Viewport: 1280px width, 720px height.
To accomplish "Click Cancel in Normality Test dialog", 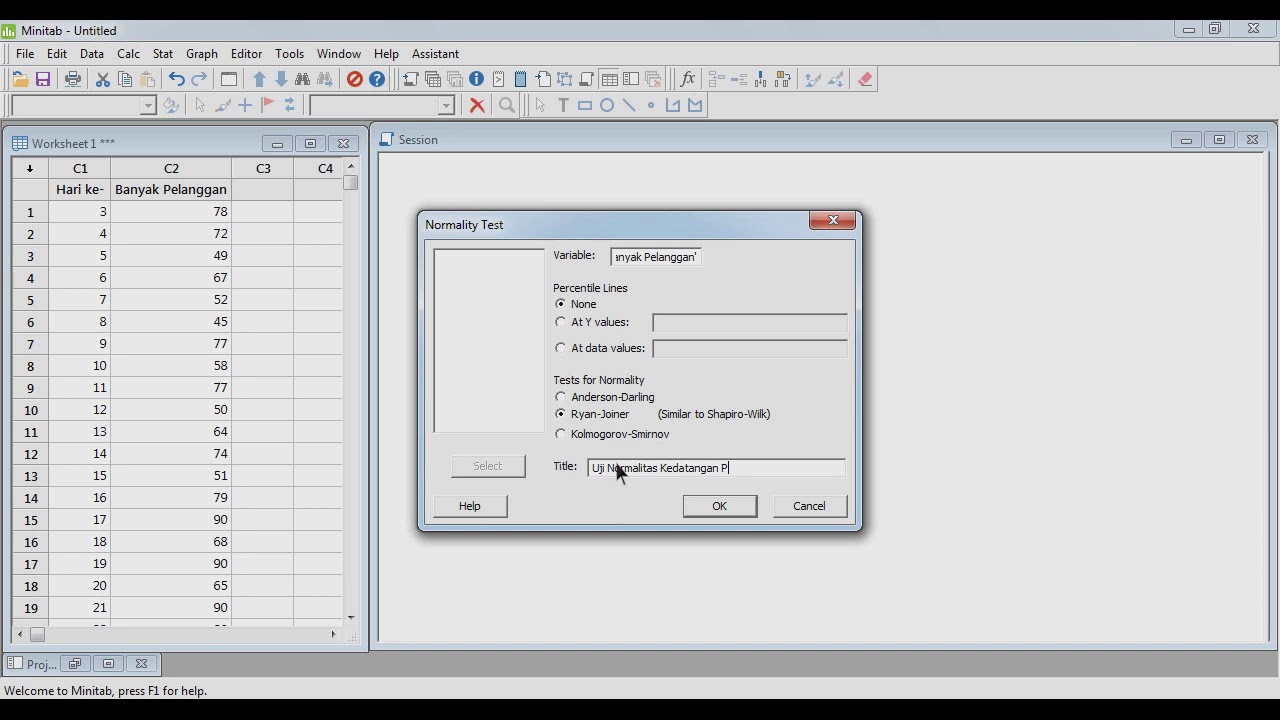I will point(809,506).
